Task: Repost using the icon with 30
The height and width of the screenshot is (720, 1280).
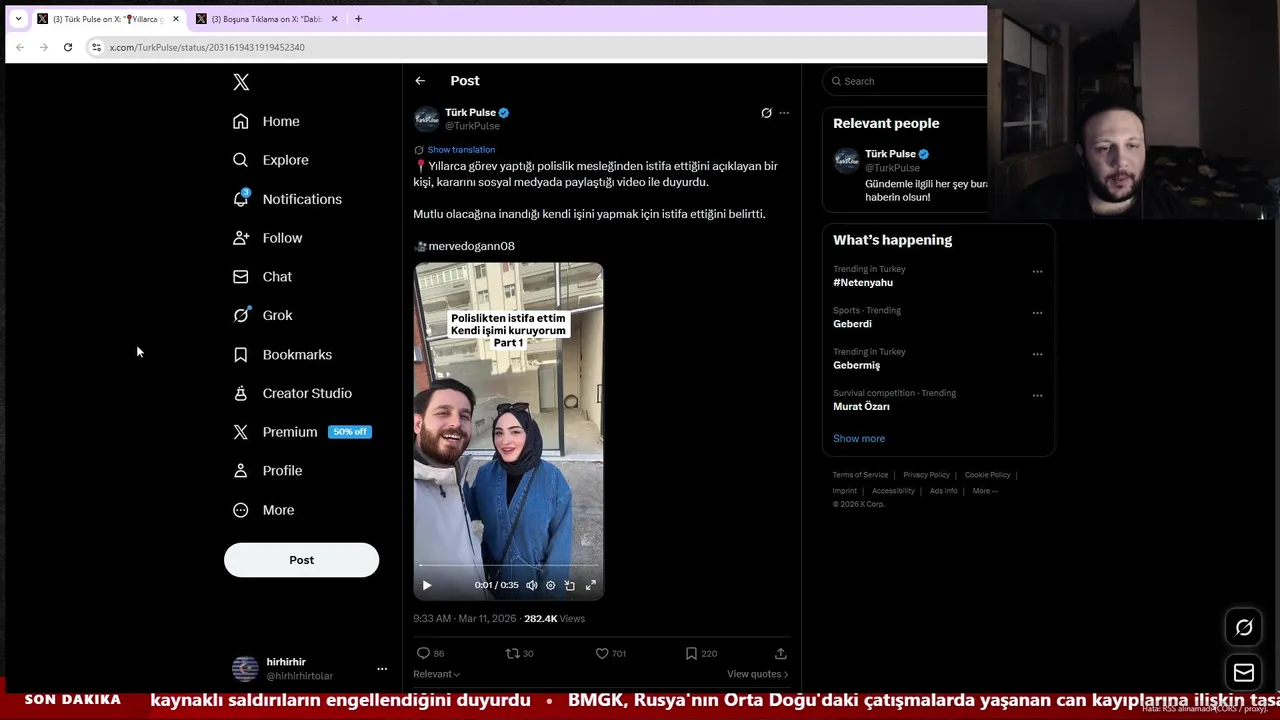Action: (519, 653)
